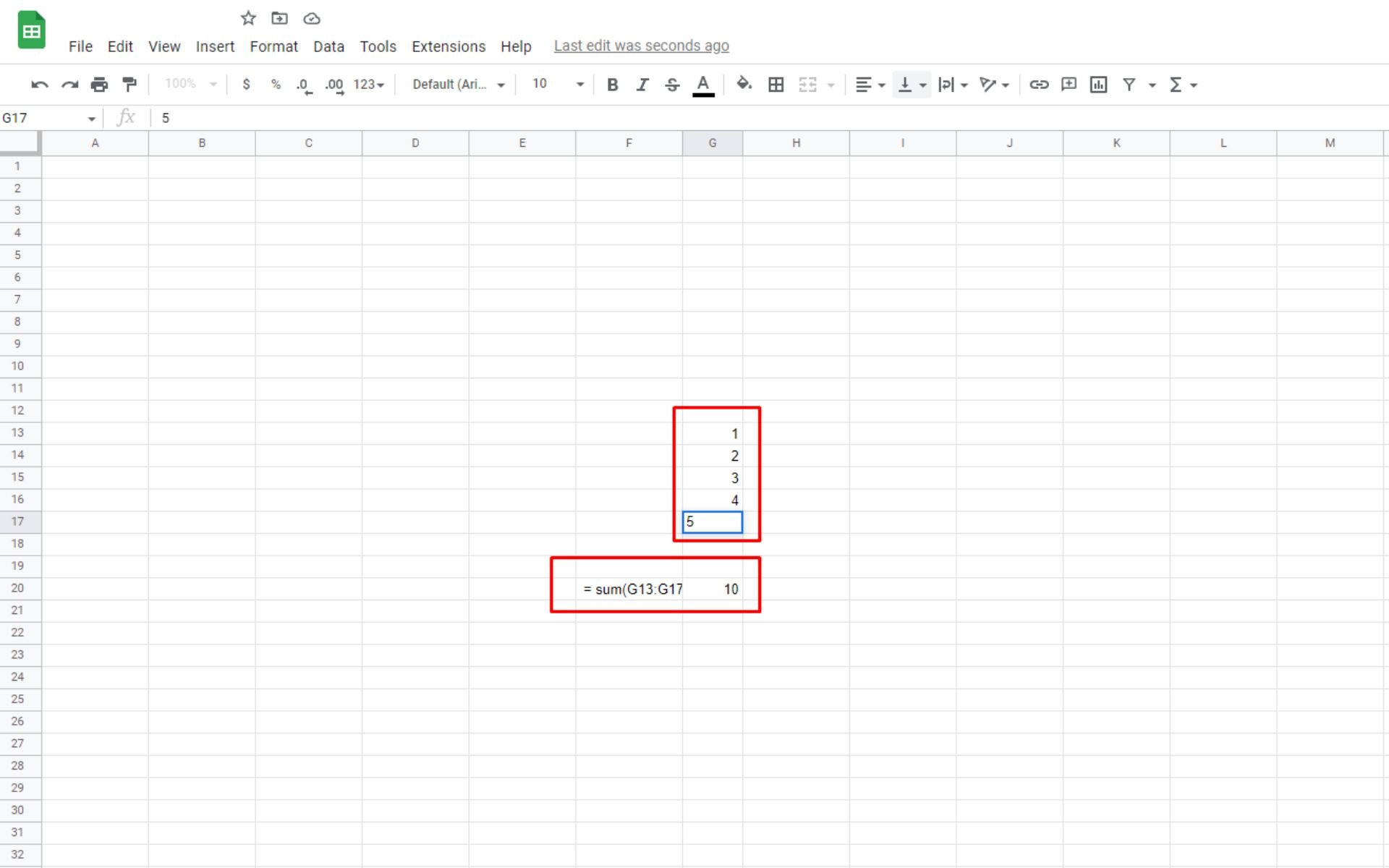Image resolution: width=1389 pixels, height=868 pixels.
Task: Select column A header
Action: click(95, 143)
